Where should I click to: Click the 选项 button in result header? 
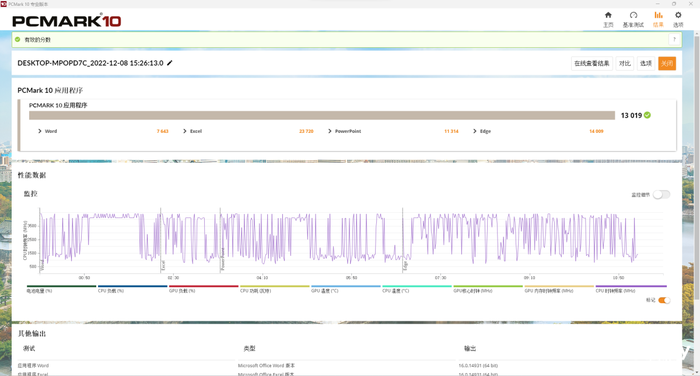click(x=646, y=63)
